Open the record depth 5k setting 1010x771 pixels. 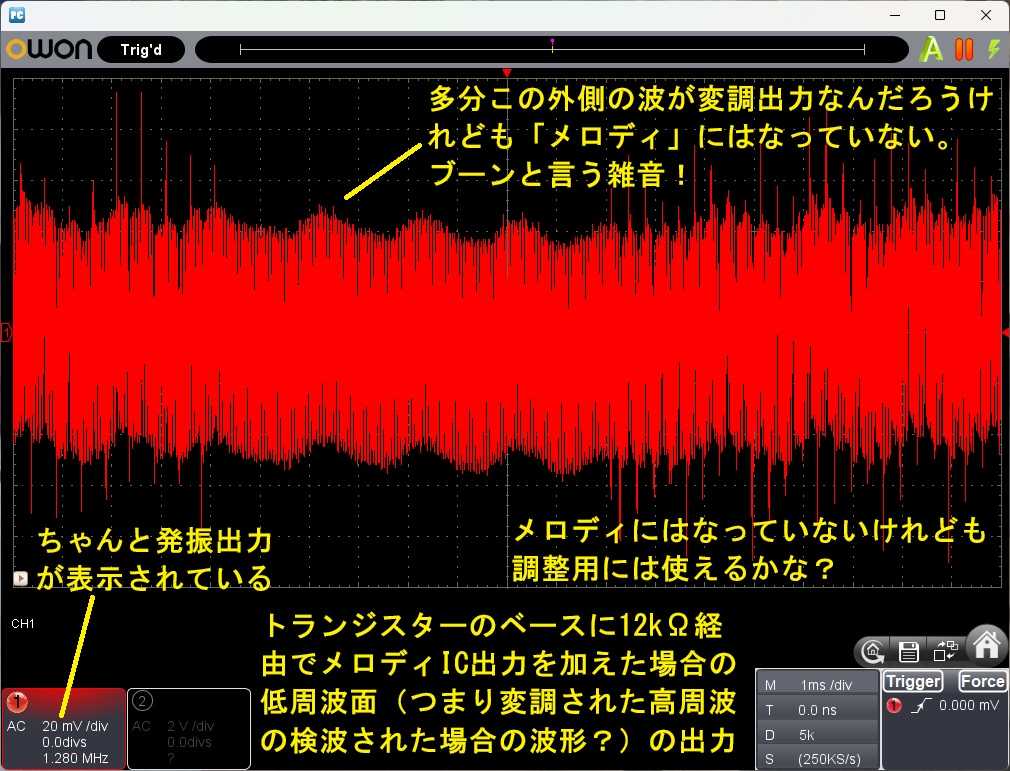817,735
